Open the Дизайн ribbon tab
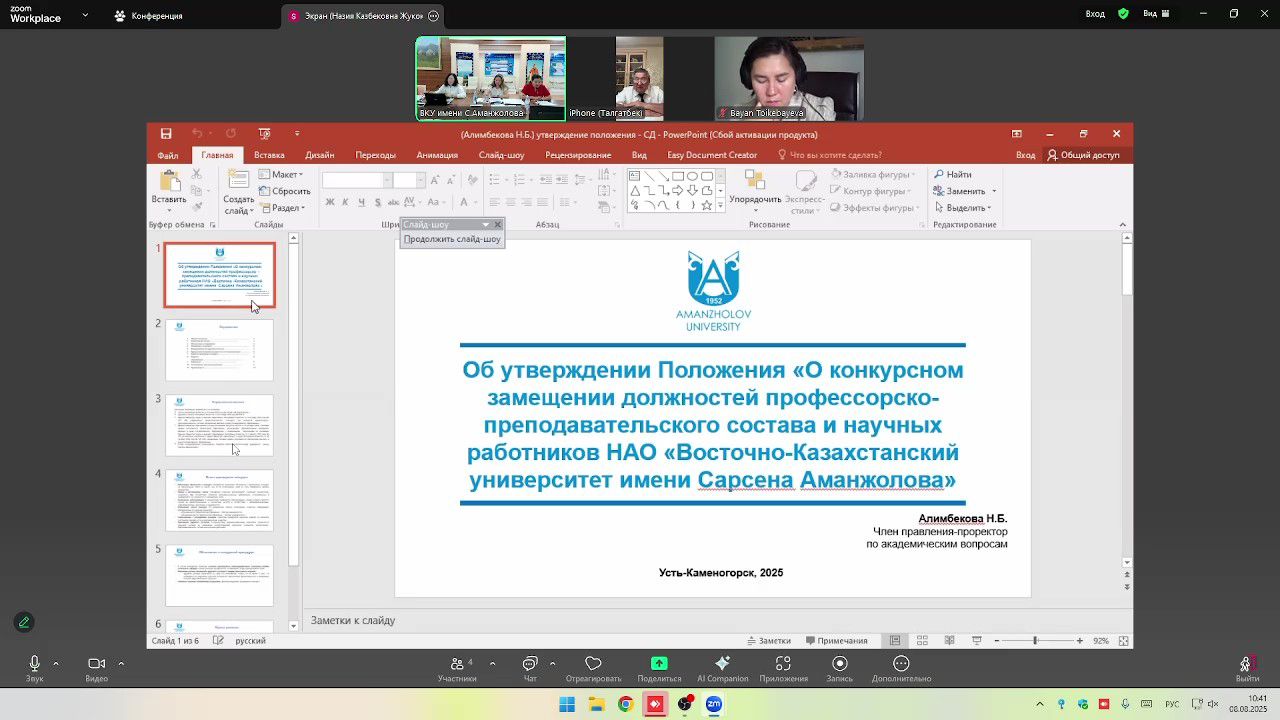Screen dimensions: 1280x720 (x=319, y=155)
